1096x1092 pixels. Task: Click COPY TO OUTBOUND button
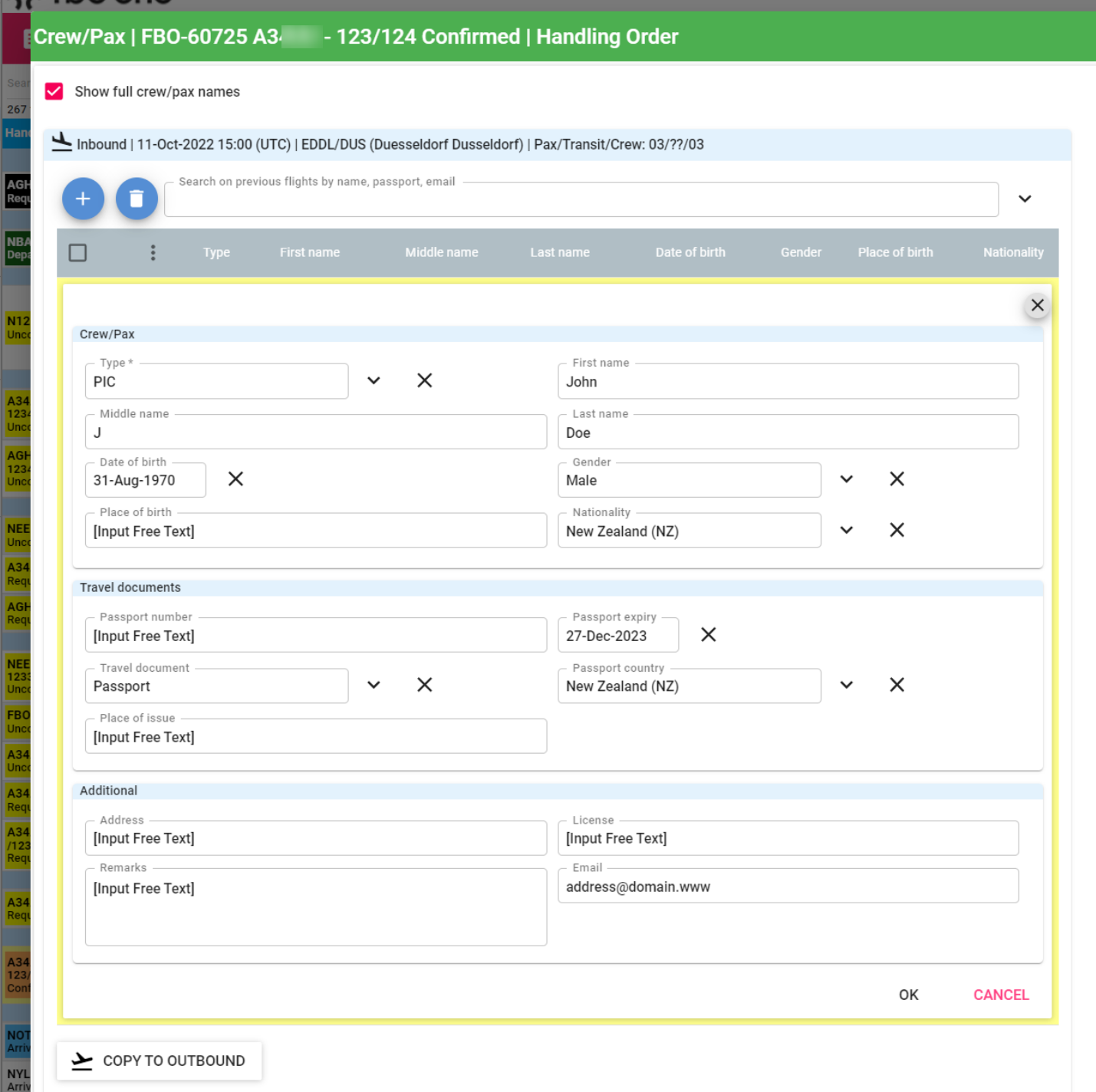pos(159,1061)
